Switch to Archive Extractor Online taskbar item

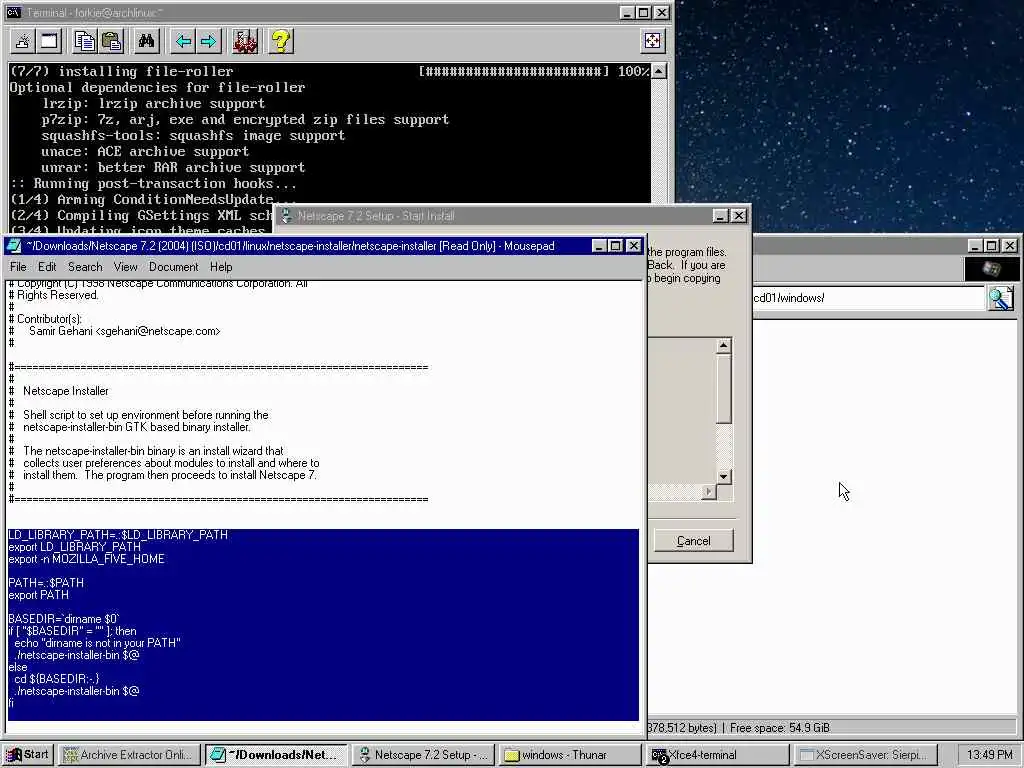(x=129, y=755)
